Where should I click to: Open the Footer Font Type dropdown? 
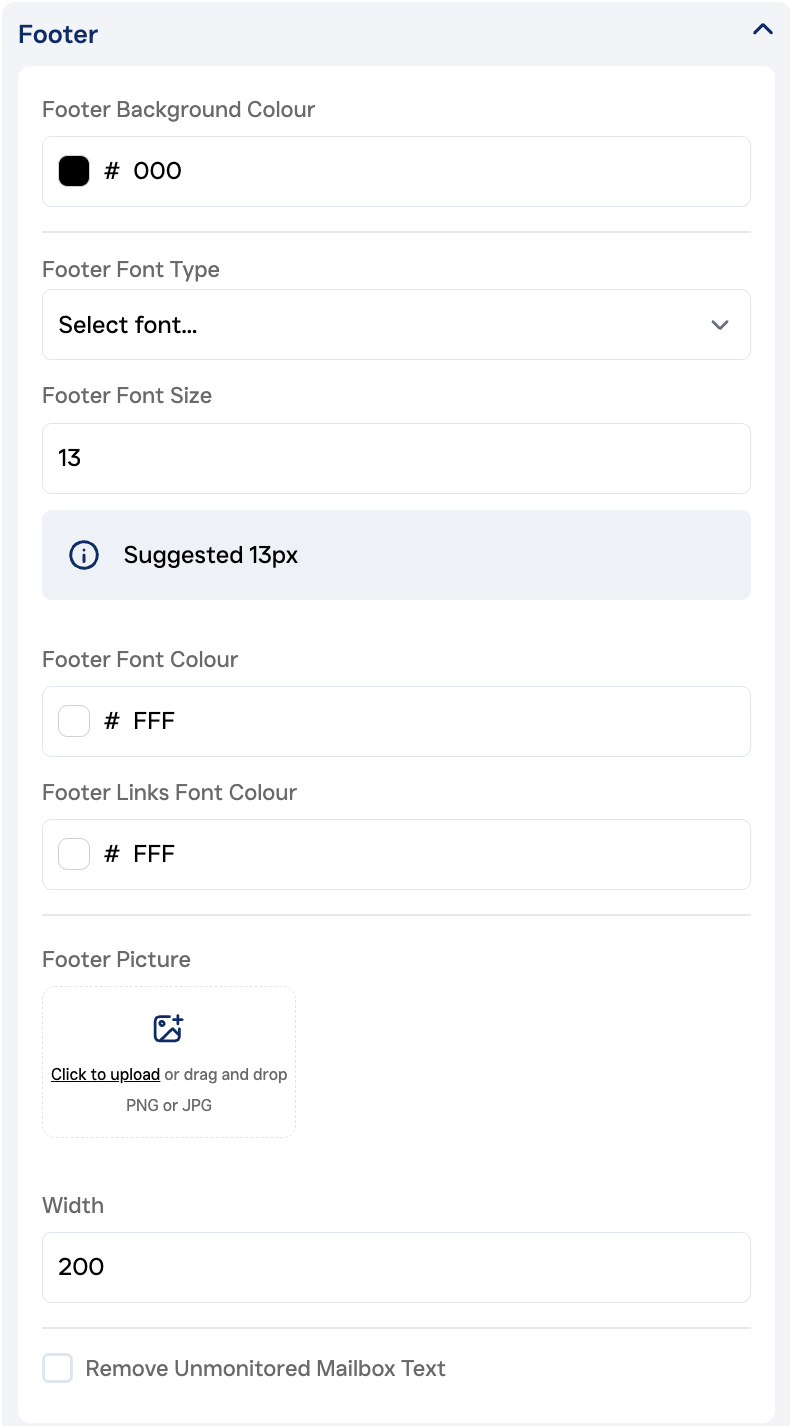pos(395,325)
